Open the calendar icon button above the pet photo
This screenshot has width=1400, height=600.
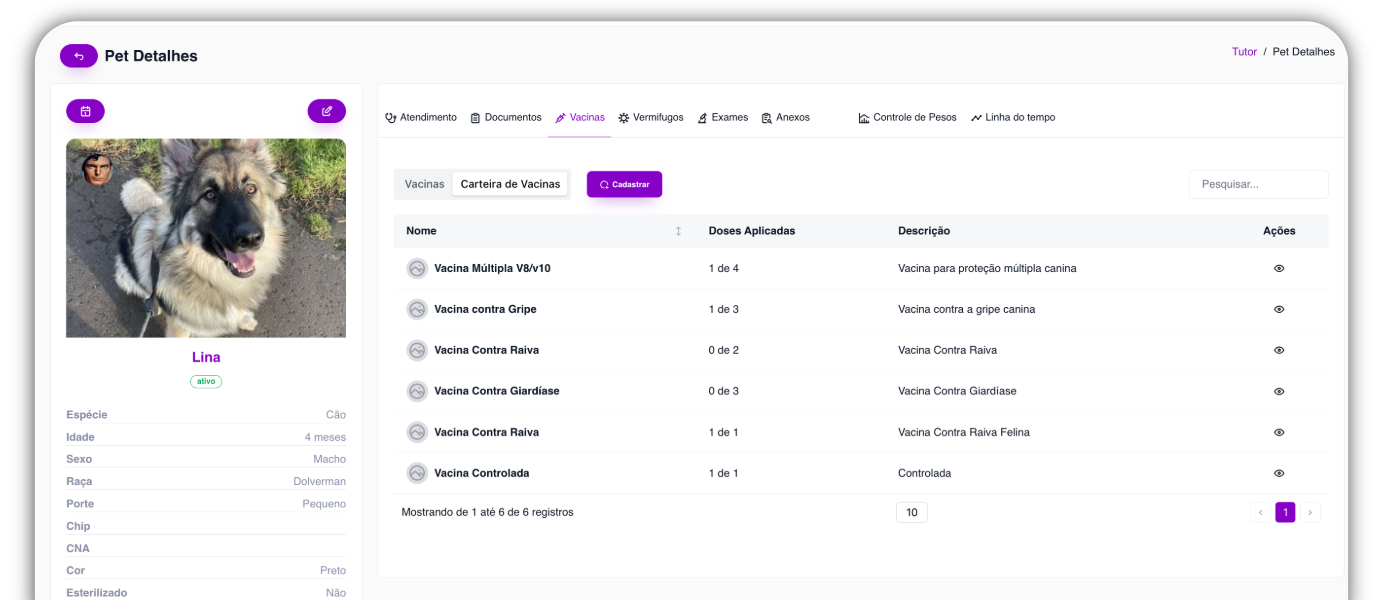[85, 111]
